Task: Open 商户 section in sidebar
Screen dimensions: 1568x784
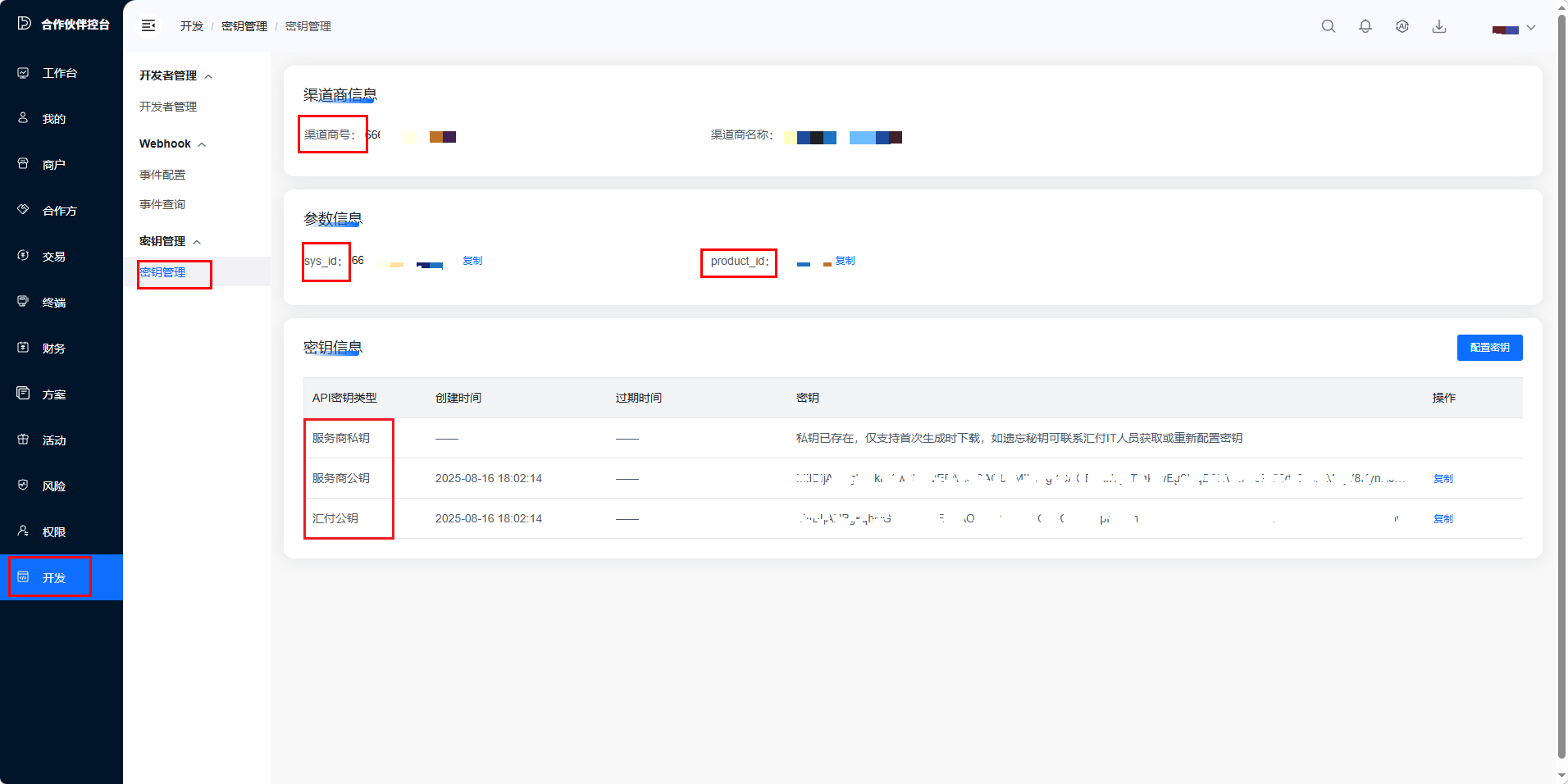Action: [53, 165]
